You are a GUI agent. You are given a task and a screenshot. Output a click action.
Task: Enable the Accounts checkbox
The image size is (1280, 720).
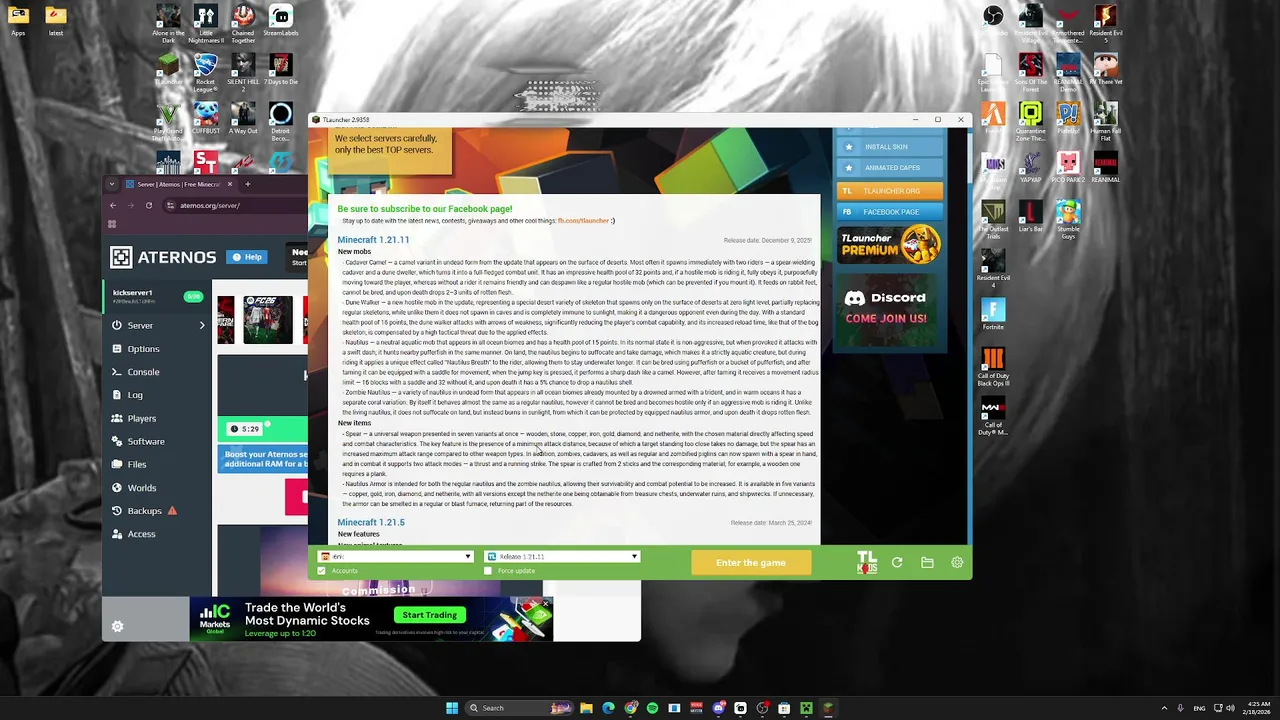[321, 571]
